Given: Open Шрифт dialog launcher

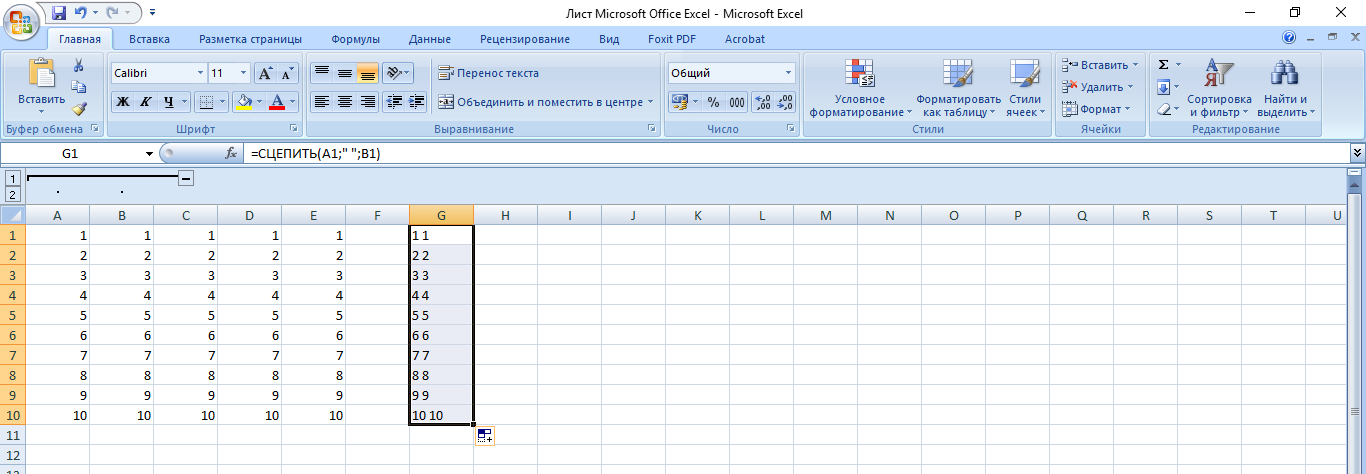Looking at the screenshot, I should pyautogui.click(x=294, y=129).
